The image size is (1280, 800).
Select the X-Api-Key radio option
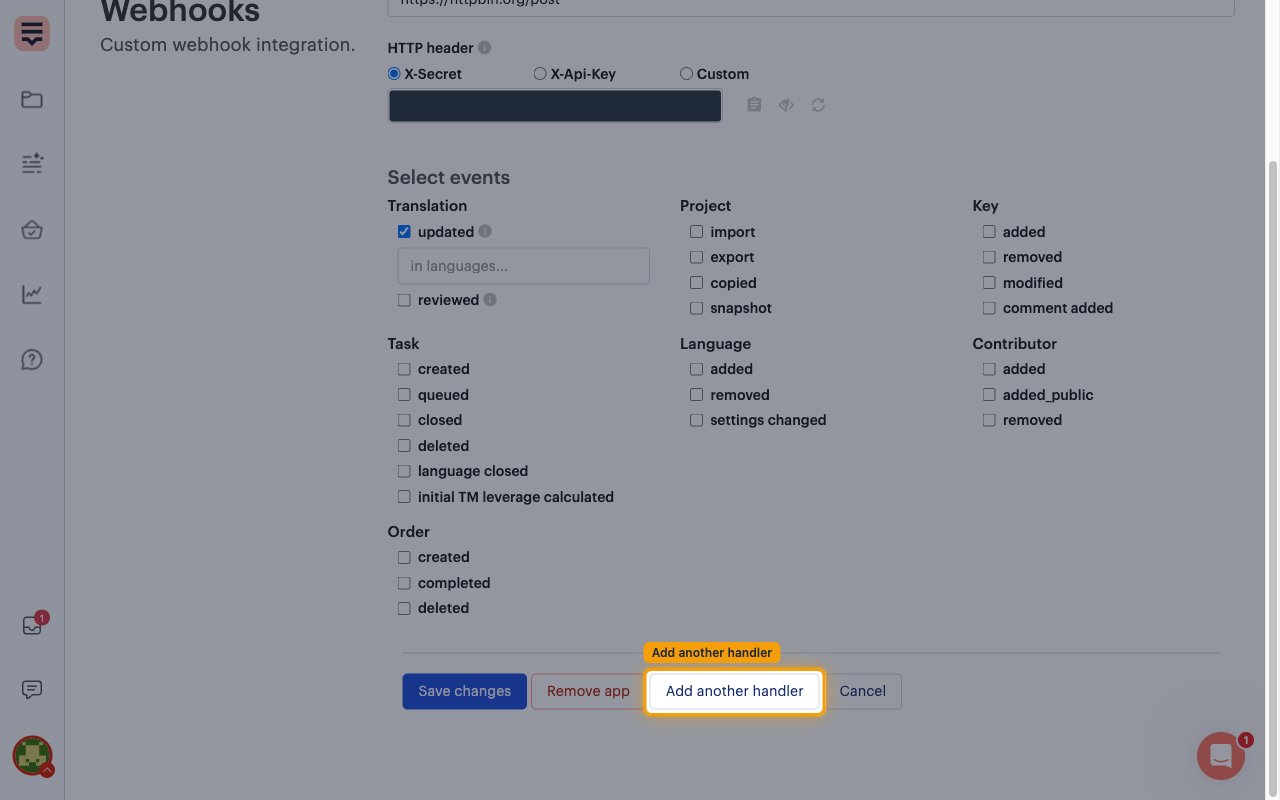pos(540,74)
